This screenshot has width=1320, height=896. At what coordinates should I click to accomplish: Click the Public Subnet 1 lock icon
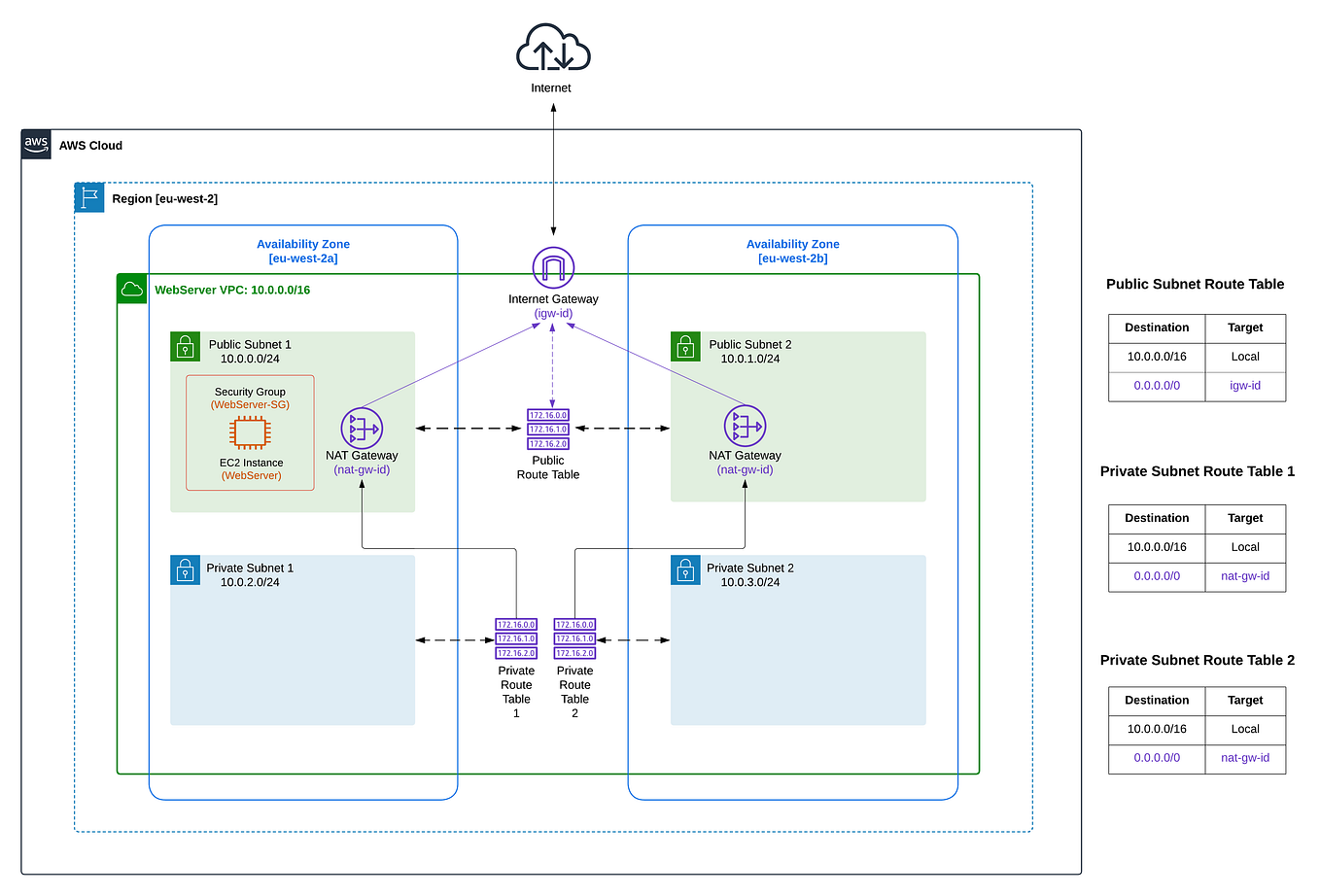tap(185, 346)
